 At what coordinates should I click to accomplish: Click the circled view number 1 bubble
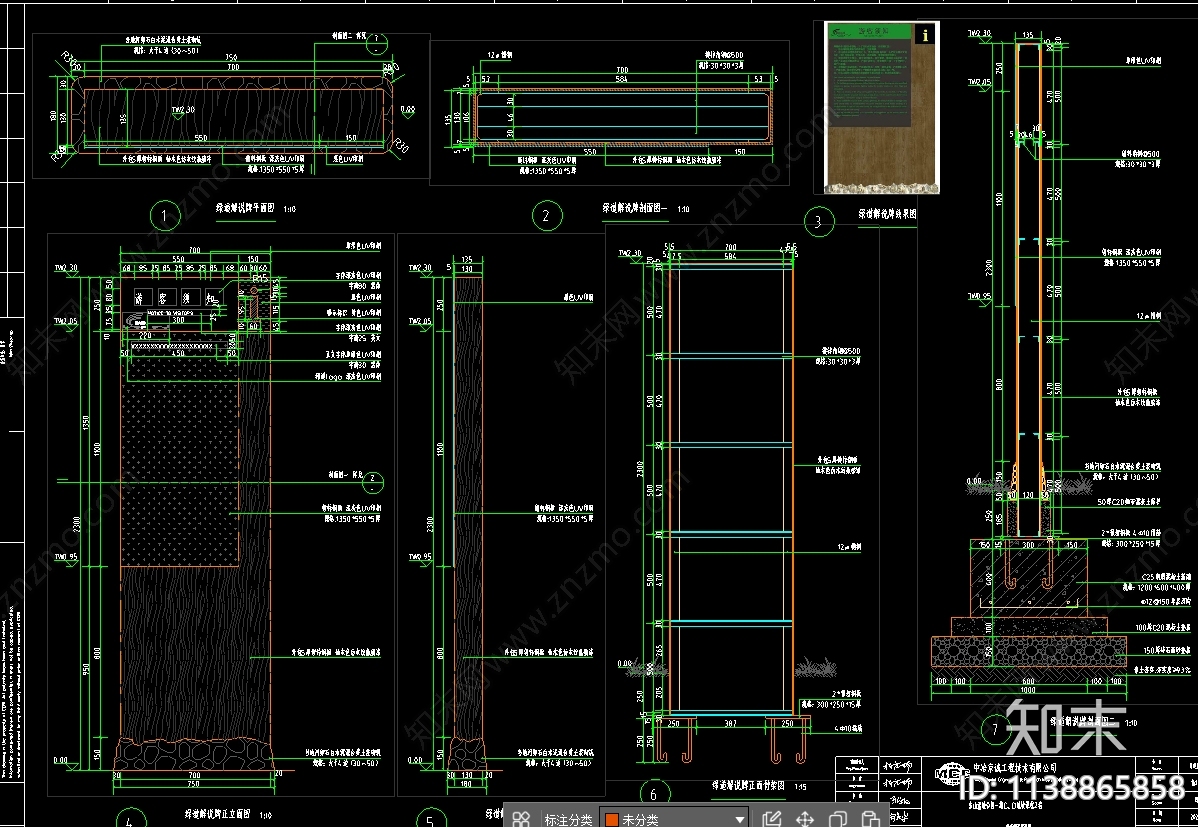coord(163,215)
